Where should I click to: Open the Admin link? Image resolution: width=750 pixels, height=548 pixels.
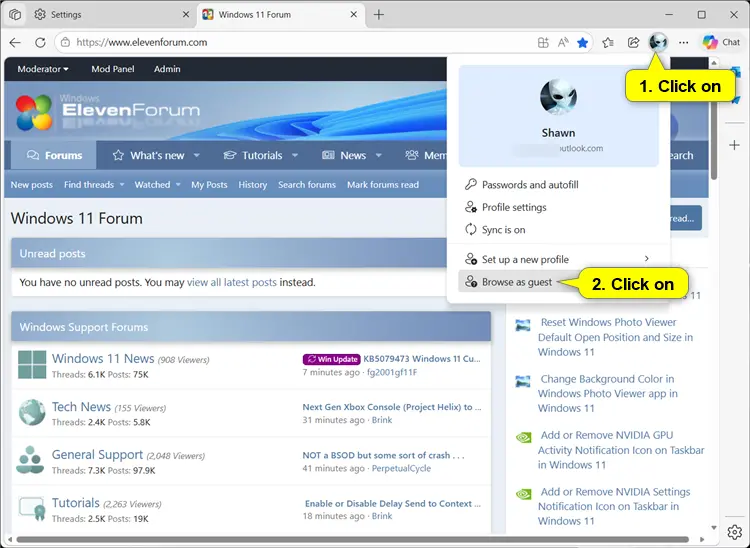[x=167, y=69]
